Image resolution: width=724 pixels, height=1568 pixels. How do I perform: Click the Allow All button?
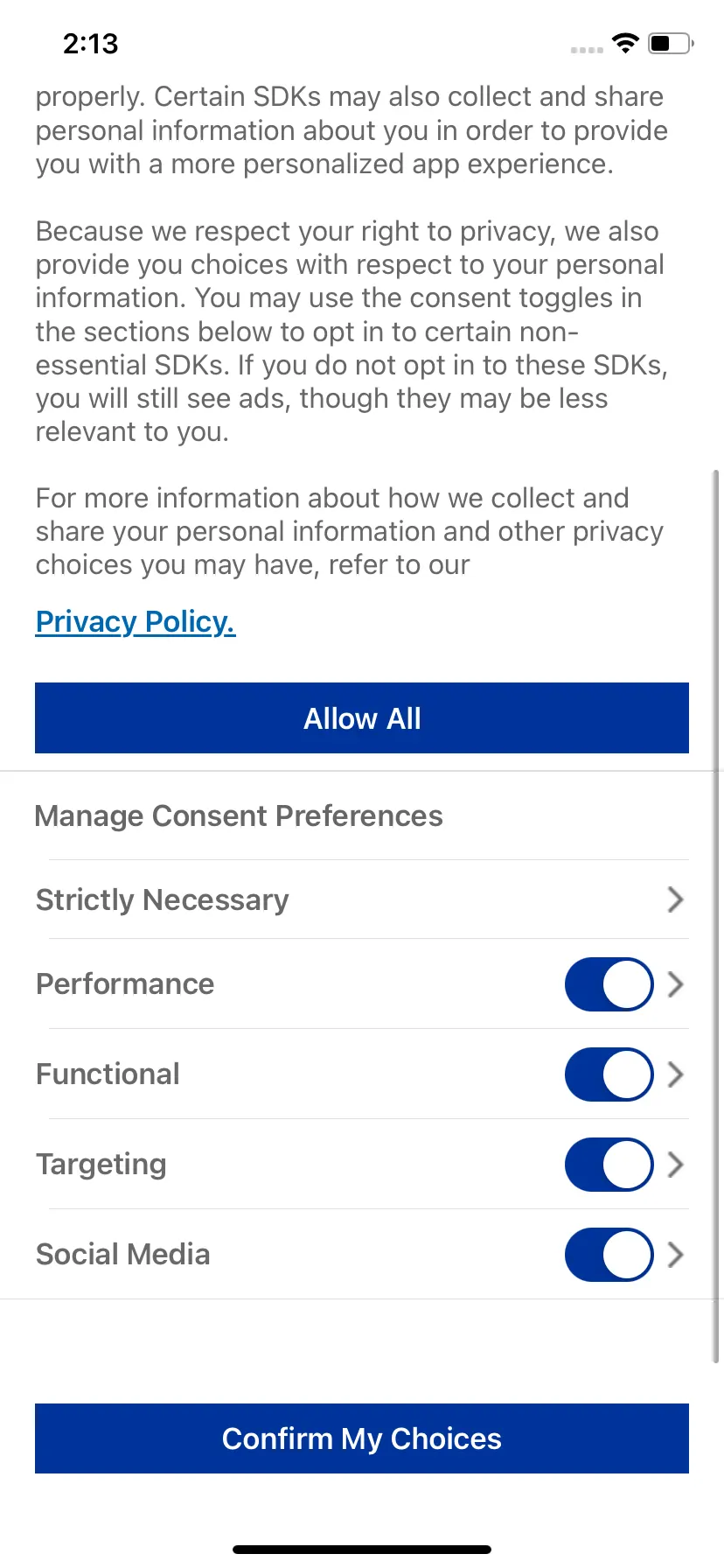click(x=362, y=718)
